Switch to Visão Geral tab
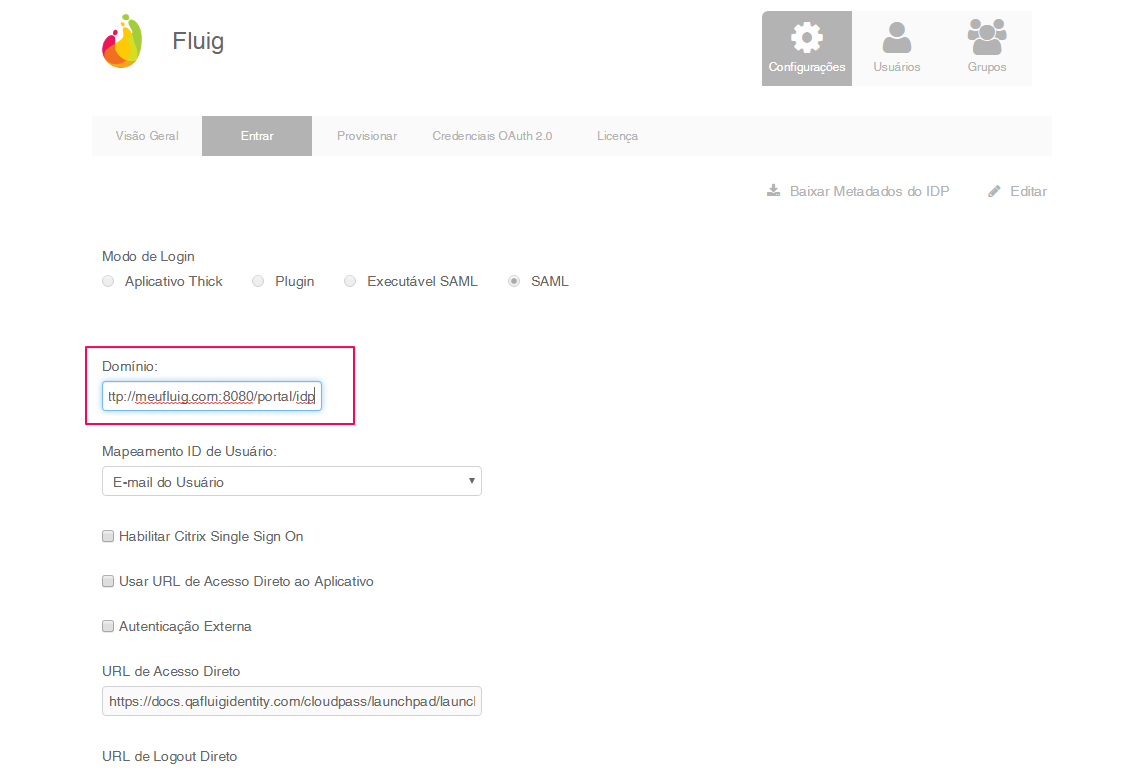Viewport: 1135px width, 771px height. 147,136
